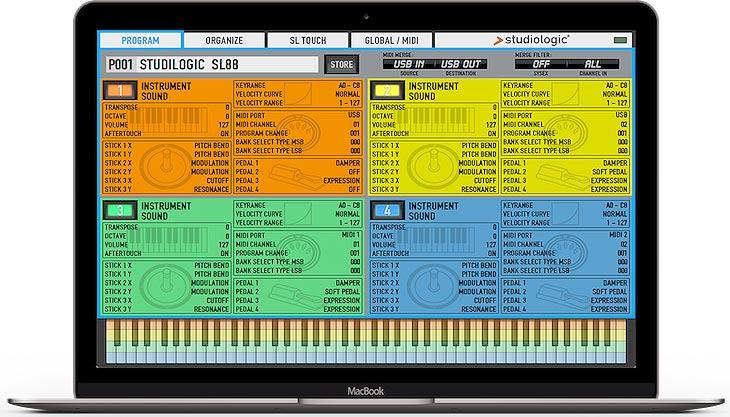The height and width of the screenshot is (417, 730).
Task: Toggle zone 4 blue enable button
Action: 387,210
